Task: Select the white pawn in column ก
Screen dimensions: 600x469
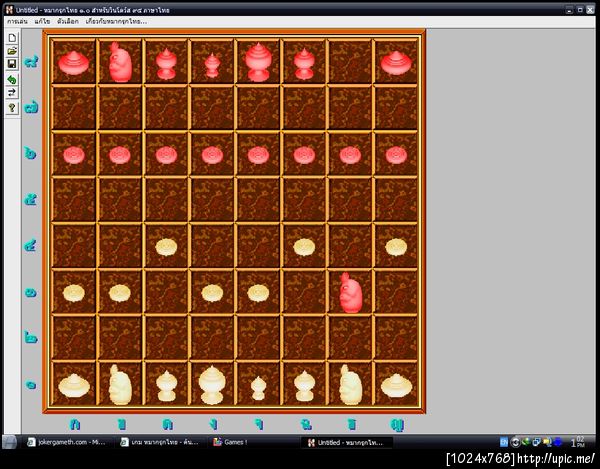Action: tap(74, 293)
